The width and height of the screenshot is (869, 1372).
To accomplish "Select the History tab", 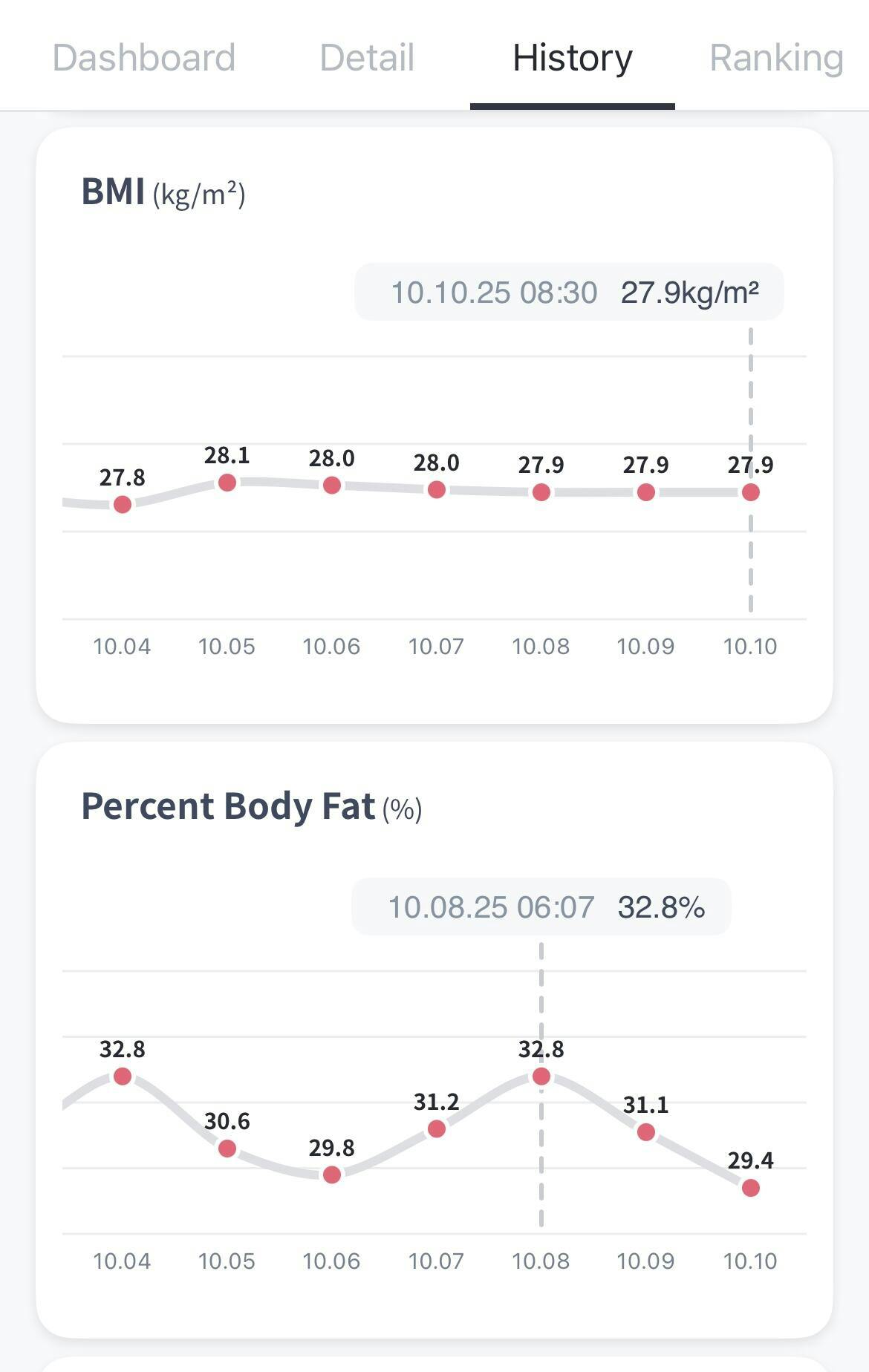I will pos(573,58).
